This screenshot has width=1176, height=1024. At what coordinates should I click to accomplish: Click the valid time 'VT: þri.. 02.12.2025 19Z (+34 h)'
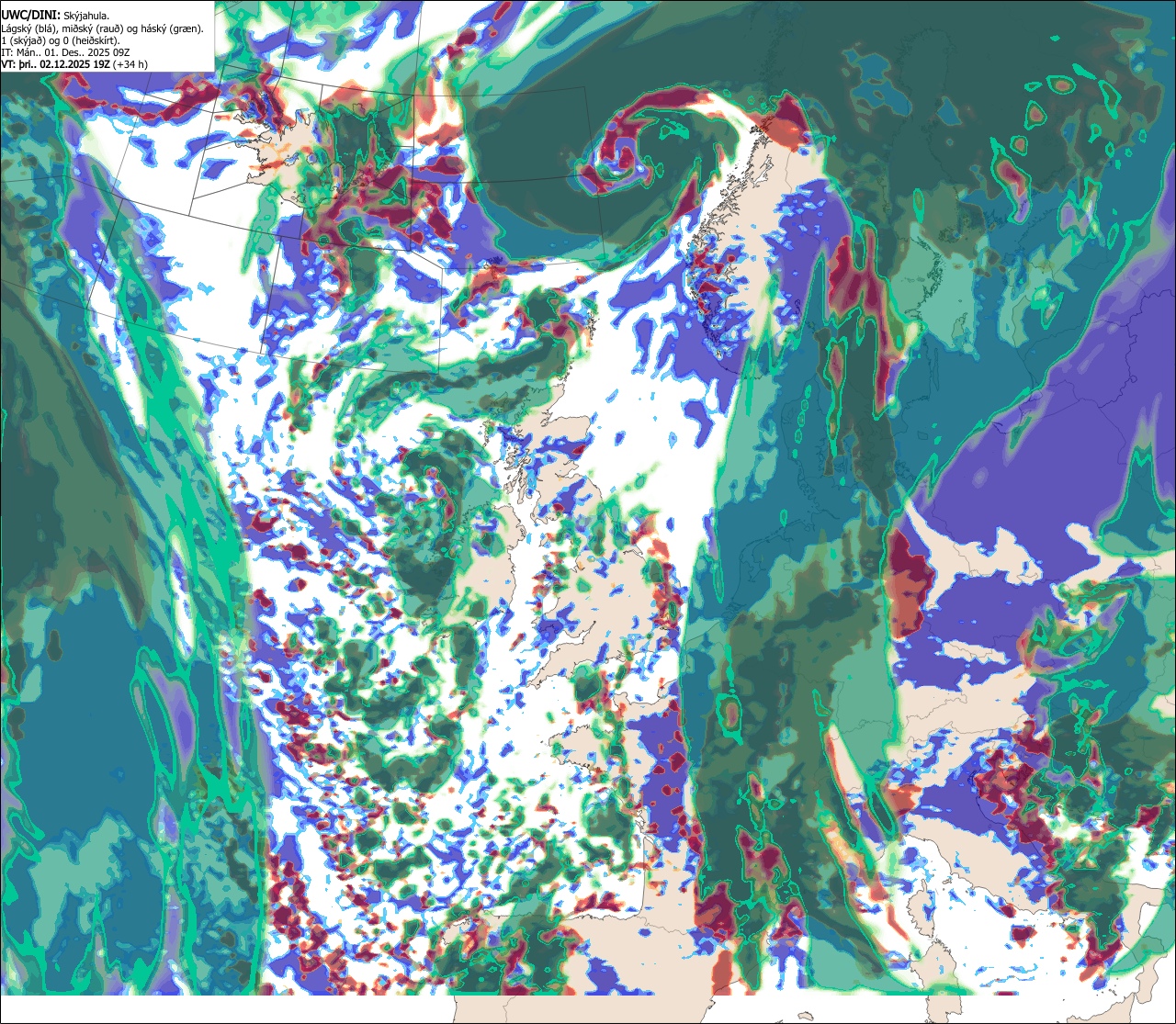(x=74, y=64)
